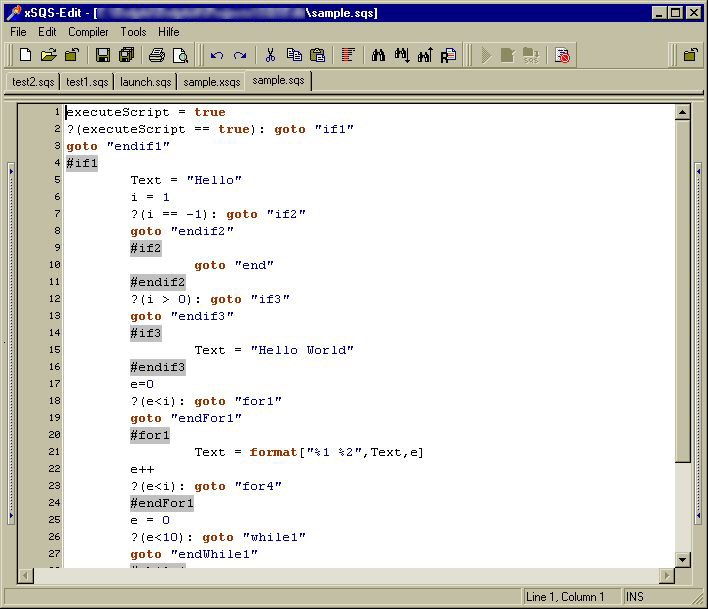708x609 pixels.
Task: Find previous with binoculars up-arrow icon
Action: click(425, 55)
